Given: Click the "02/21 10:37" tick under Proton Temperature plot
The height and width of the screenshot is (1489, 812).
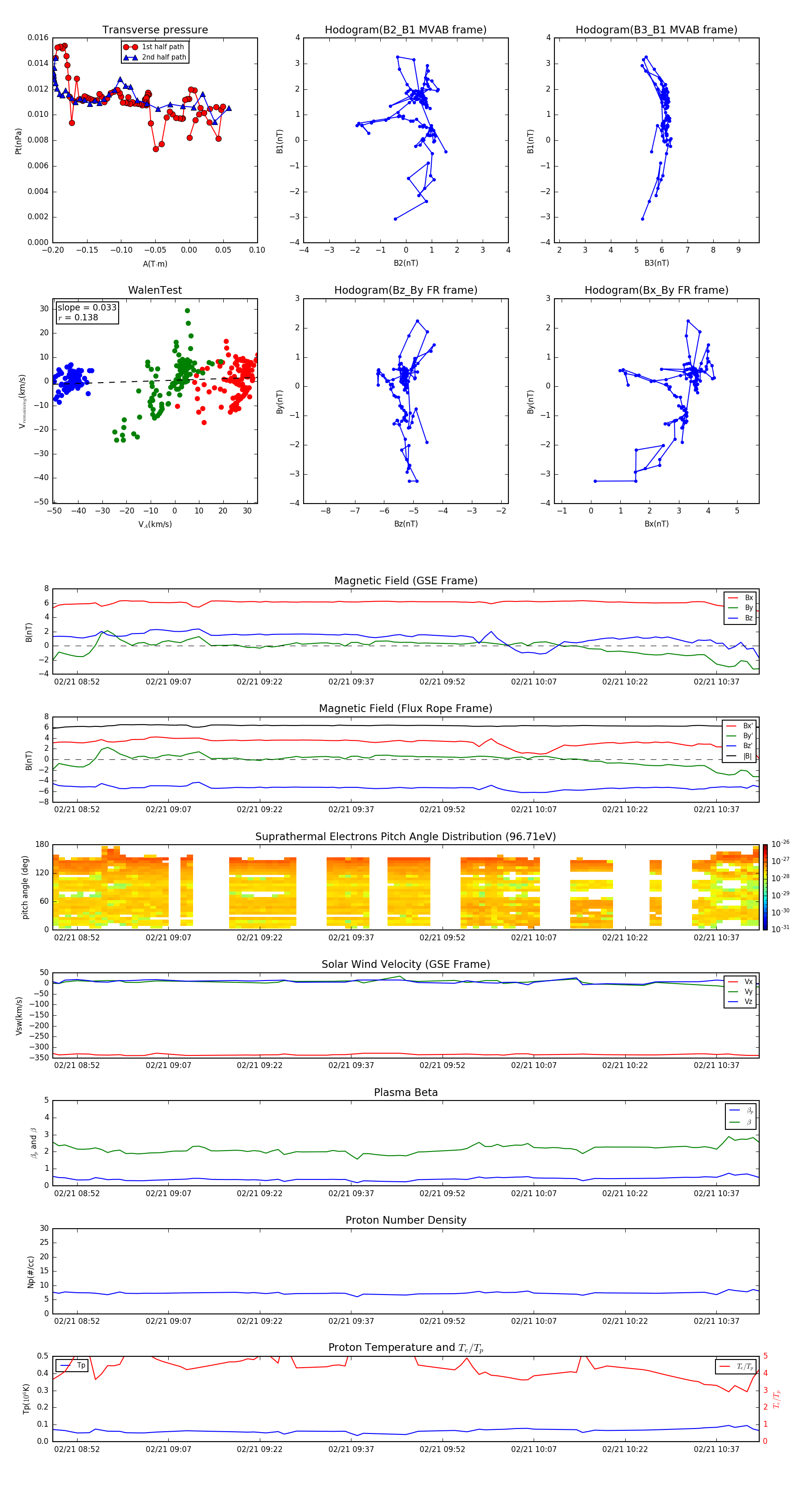Looking at the screenshot, I should [x=716, y=1449].
